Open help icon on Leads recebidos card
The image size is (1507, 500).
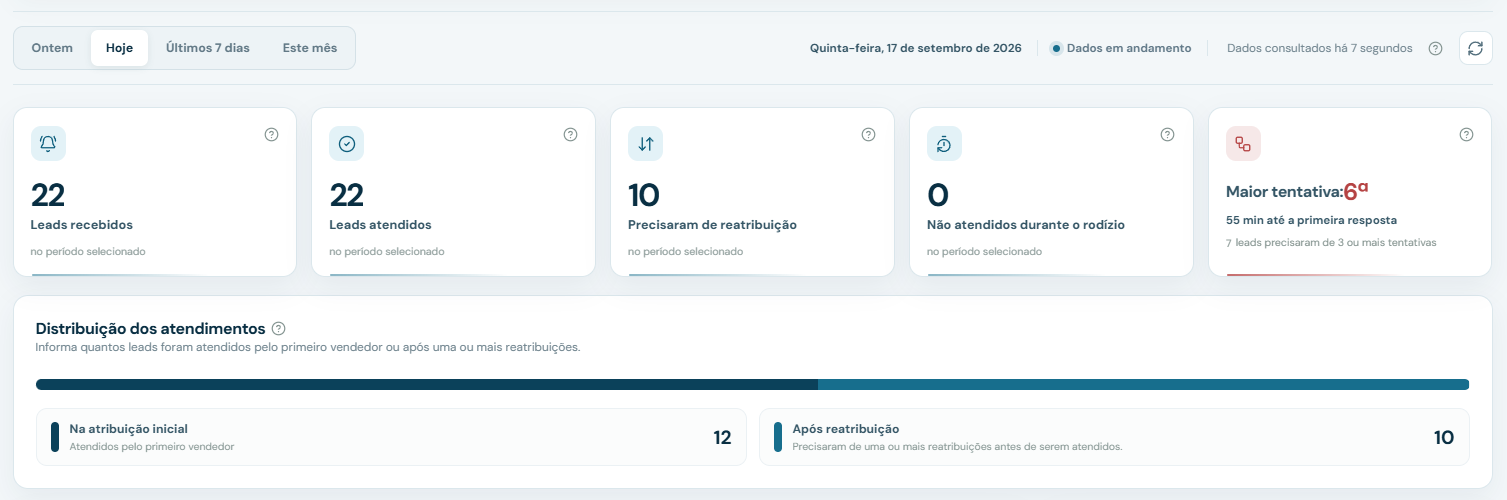[x=272, y=134]
